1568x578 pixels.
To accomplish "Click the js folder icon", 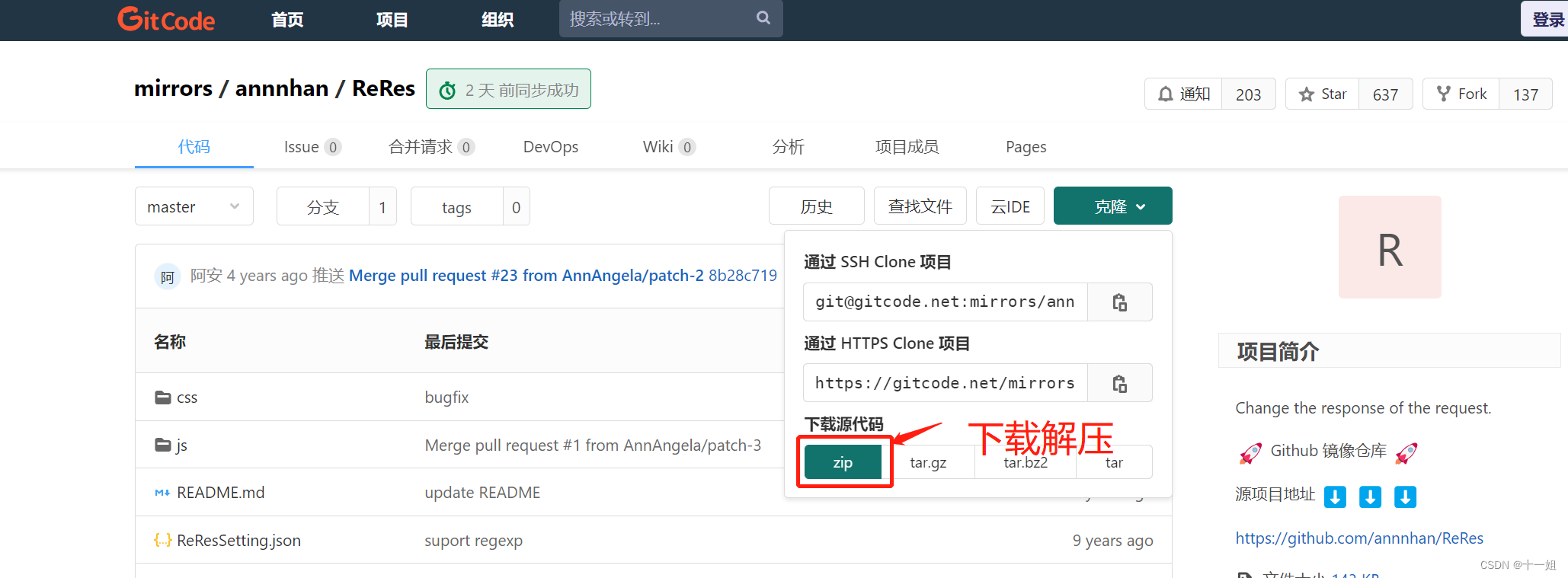I will (x=163, y=445).
